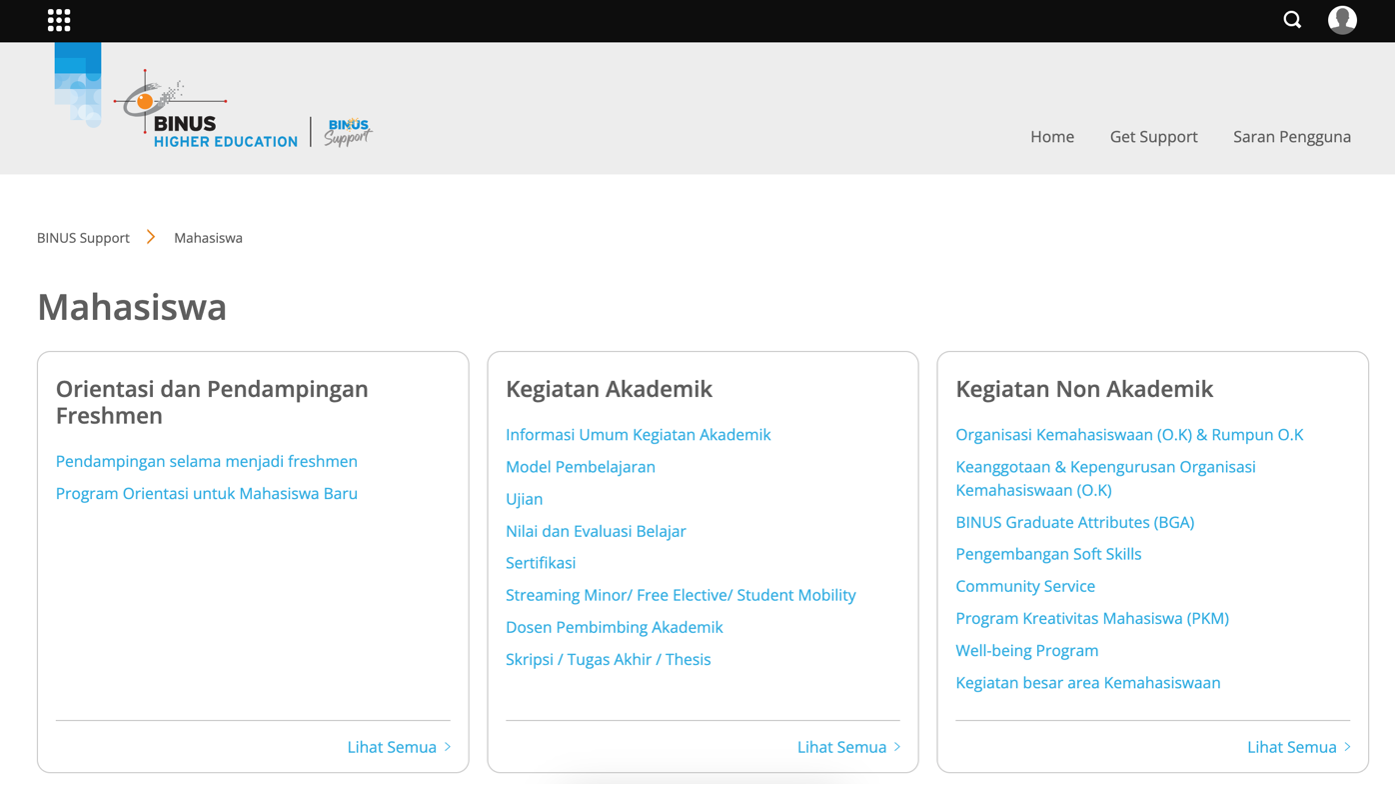Image resolution: width=1399 pixels, height=788 pixels.
Task: Click the BINUS Support breadcrumb link
Action: tap(83, 237)
